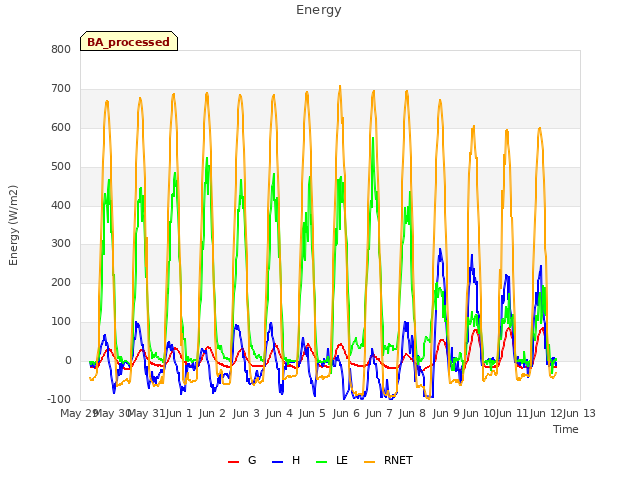This screenshot has height=480, width=640.
Task: Click the Energy (W/m2) axis label
Action: tap(13, 225)
